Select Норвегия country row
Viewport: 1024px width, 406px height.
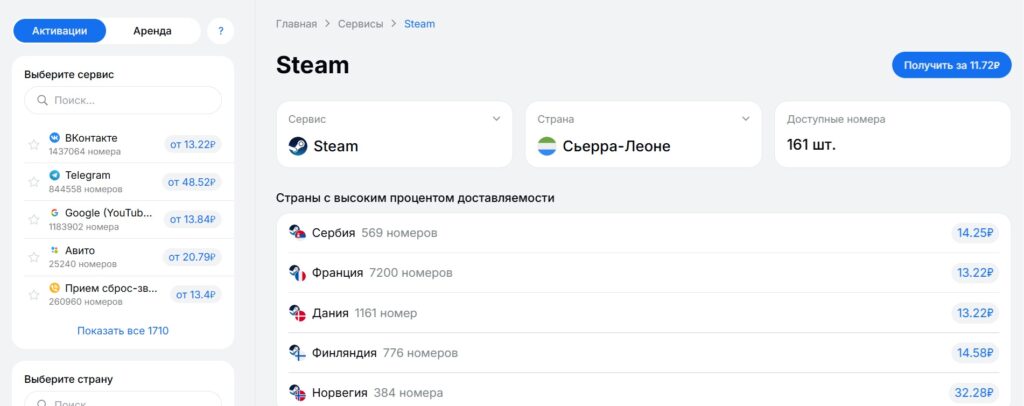(643, 393)
